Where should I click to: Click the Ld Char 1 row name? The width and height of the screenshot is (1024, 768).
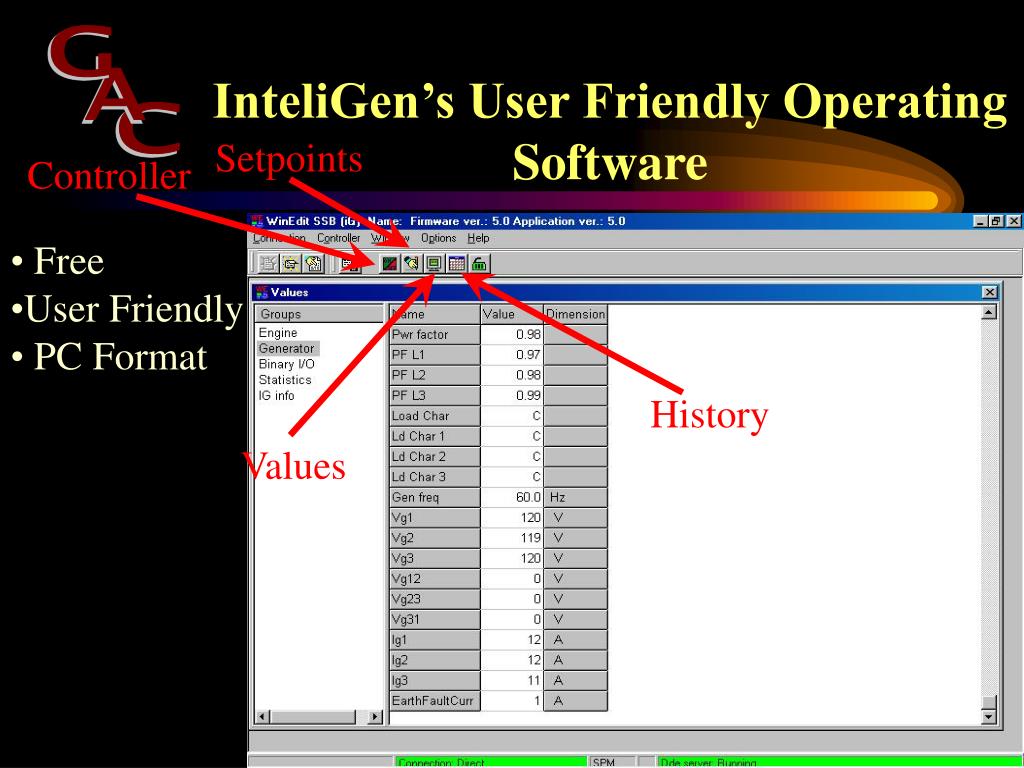point(435,436)
